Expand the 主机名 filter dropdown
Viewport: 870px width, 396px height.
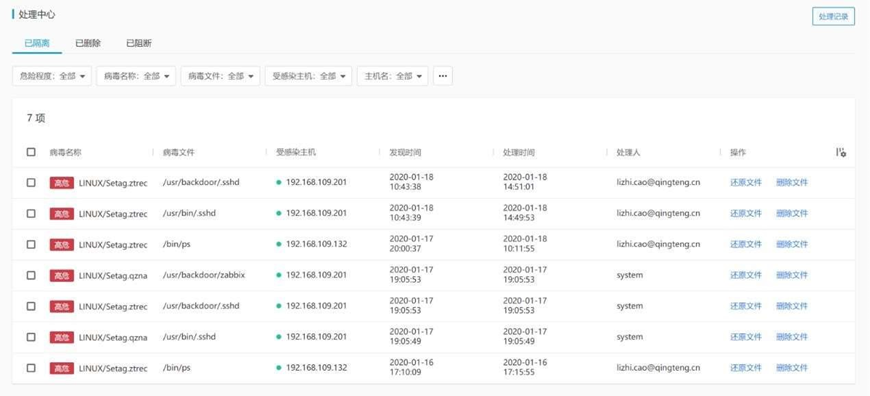click(x=393, y=76)
